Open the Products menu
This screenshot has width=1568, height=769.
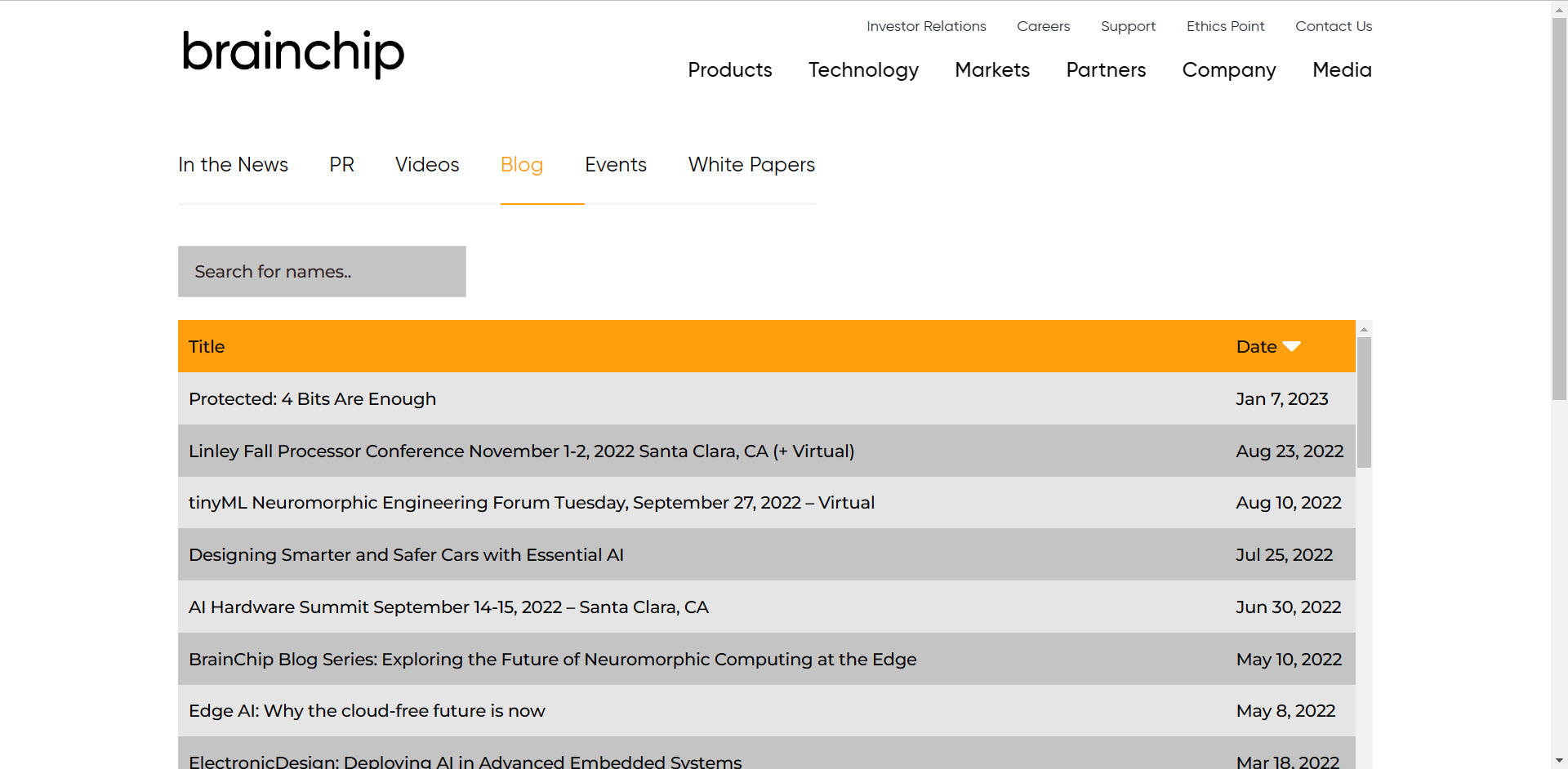(729, 70)
